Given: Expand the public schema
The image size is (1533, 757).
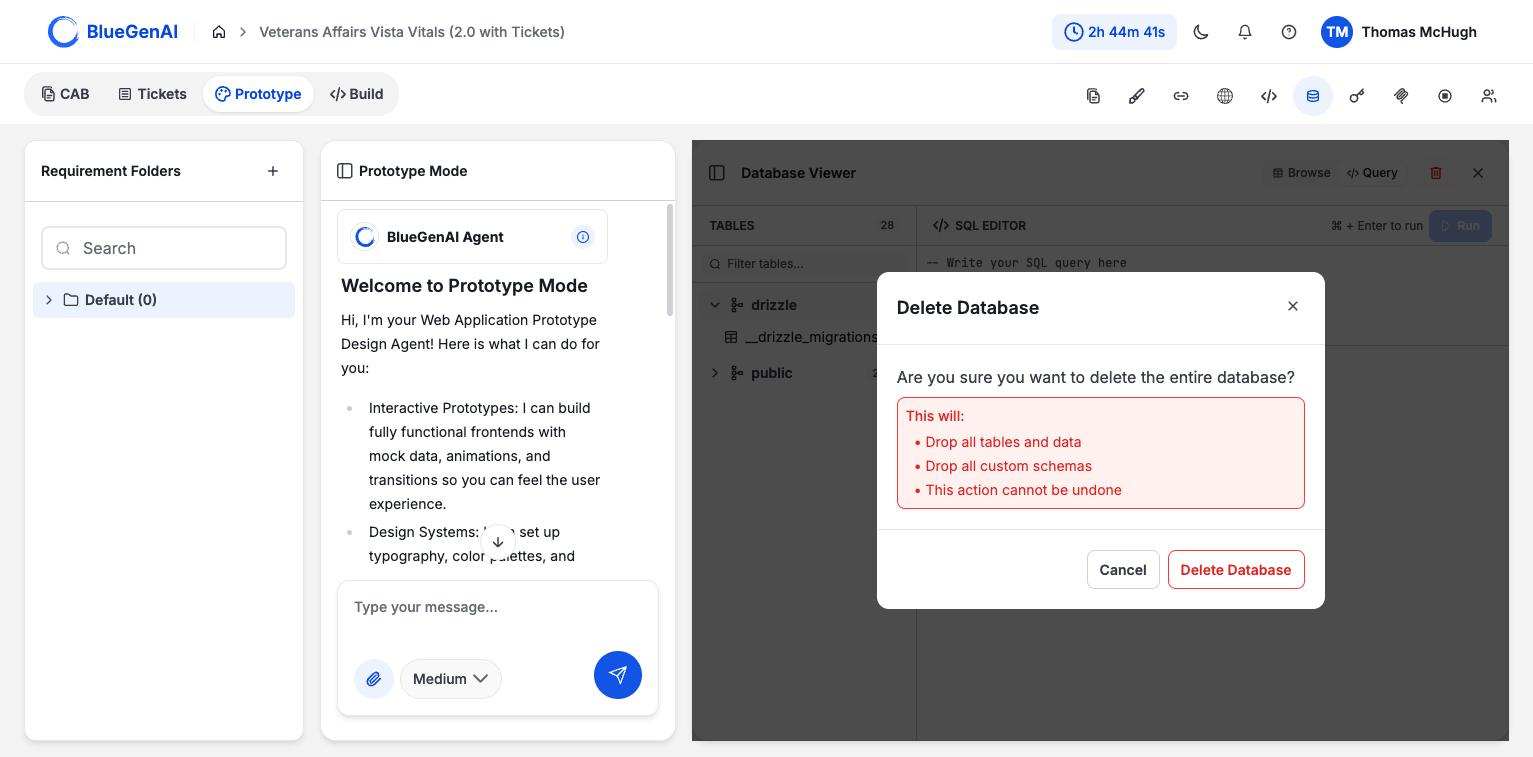Looking at the screenshot, I should coord(715,373).
